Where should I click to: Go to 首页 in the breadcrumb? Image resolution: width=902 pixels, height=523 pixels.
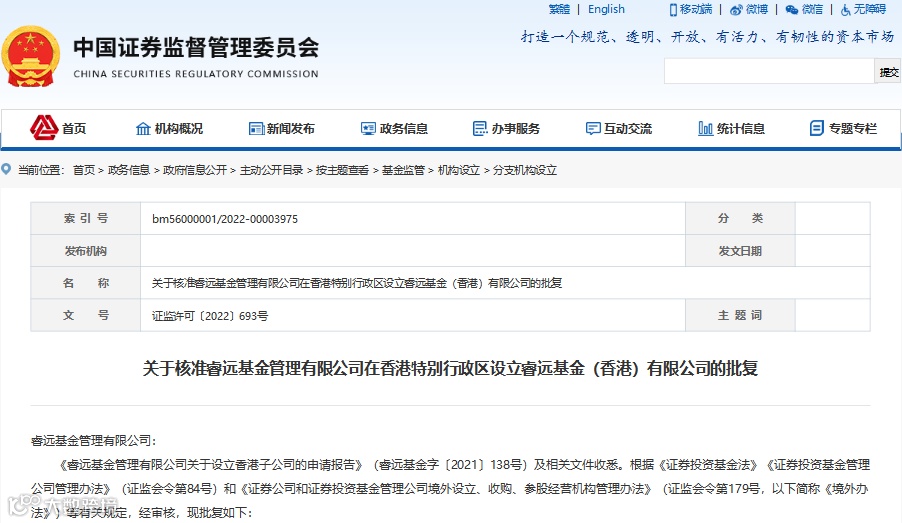tap(84, 170)
